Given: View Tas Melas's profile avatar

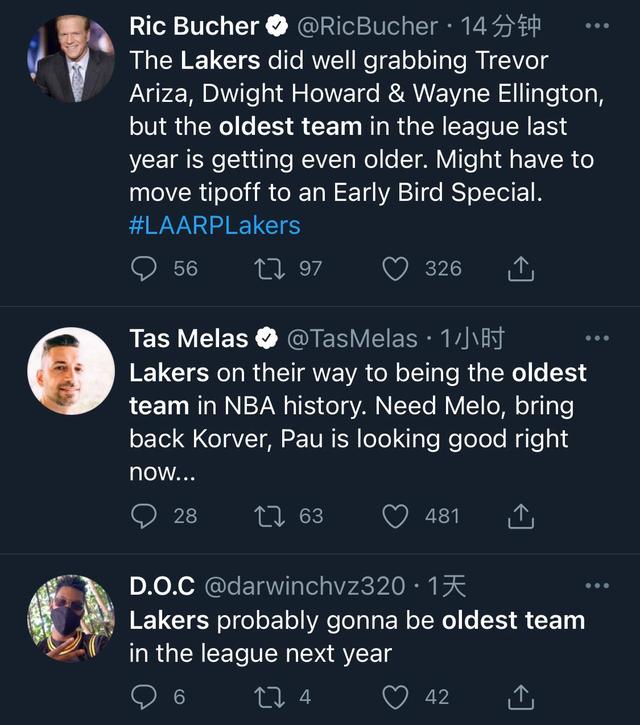Looking at the screenshot, I should (x=70, y=372).
